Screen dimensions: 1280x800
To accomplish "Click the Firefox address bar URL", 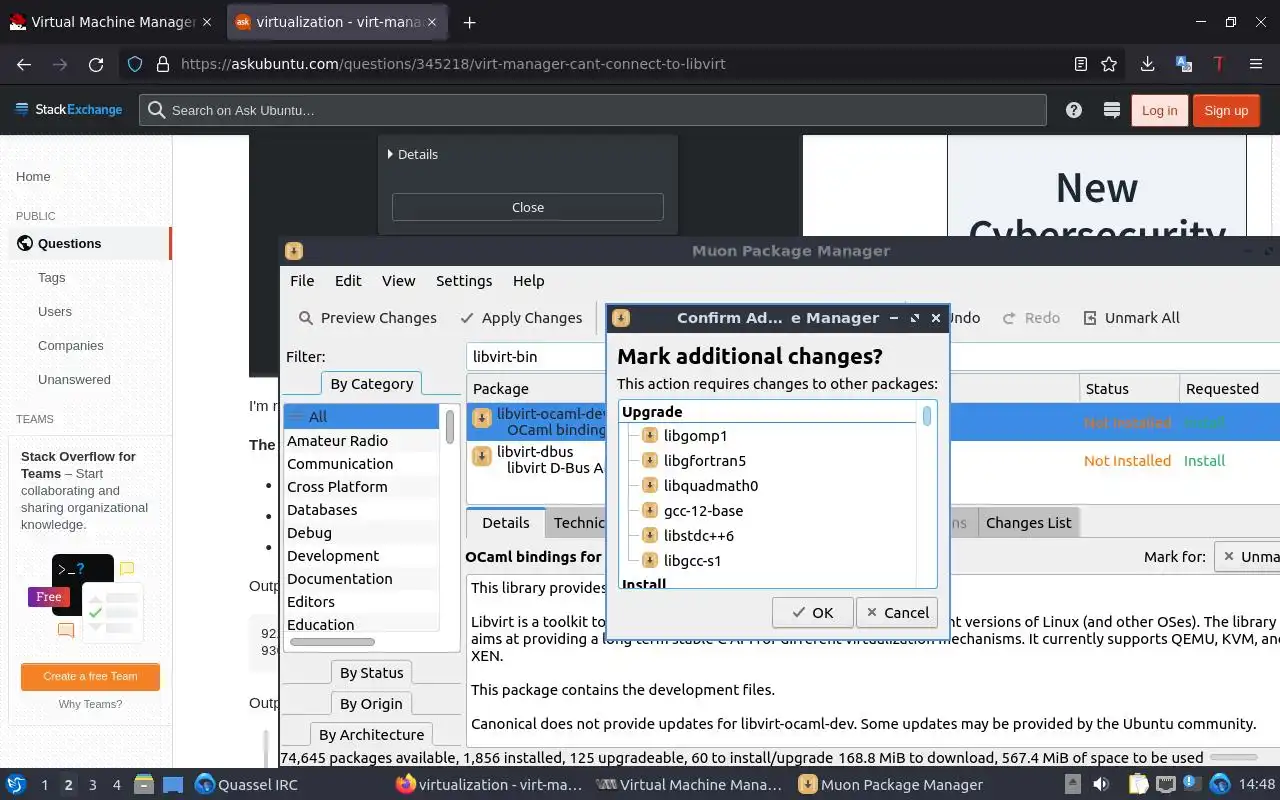I will (453, 64).
